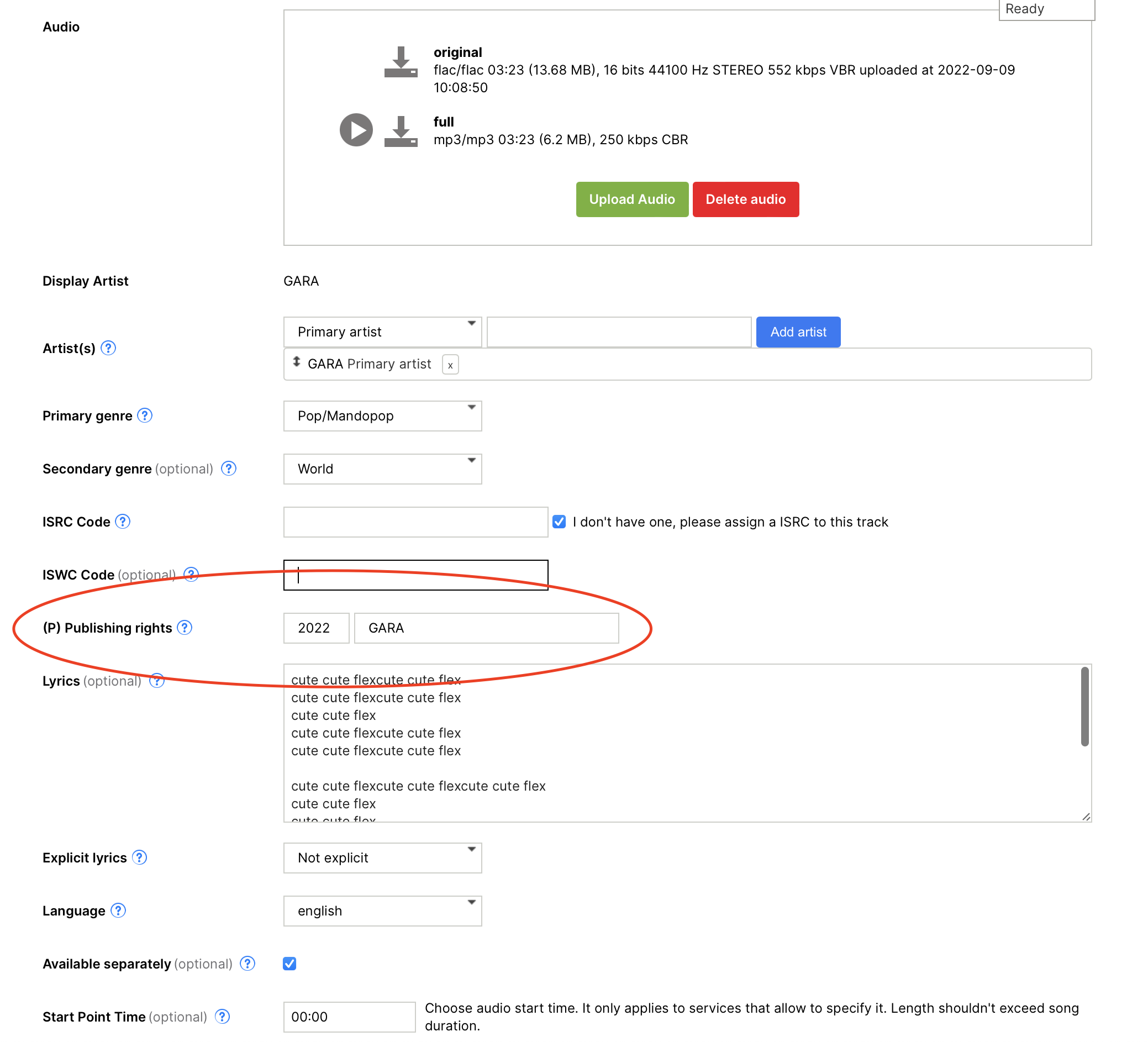Toggle Available separately checkbox

tap(289, 964)
